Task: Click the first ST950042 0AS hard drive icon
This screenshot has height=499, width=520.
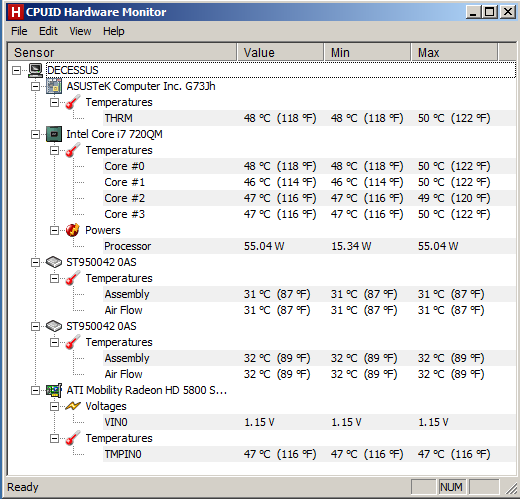Action: pos(54,262)
